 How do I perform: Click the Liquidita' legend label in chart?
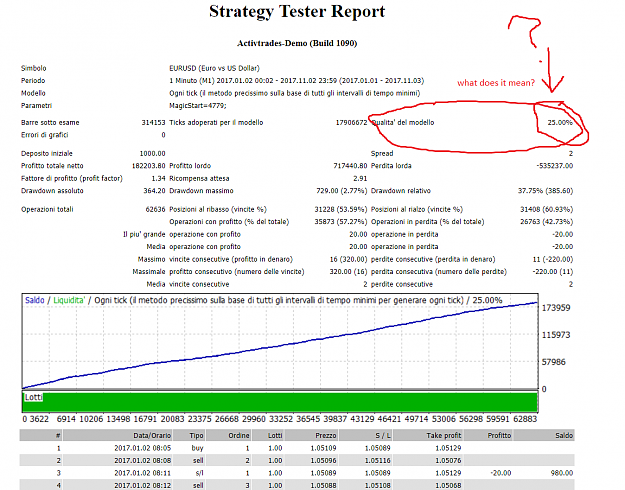coord(69,300)
